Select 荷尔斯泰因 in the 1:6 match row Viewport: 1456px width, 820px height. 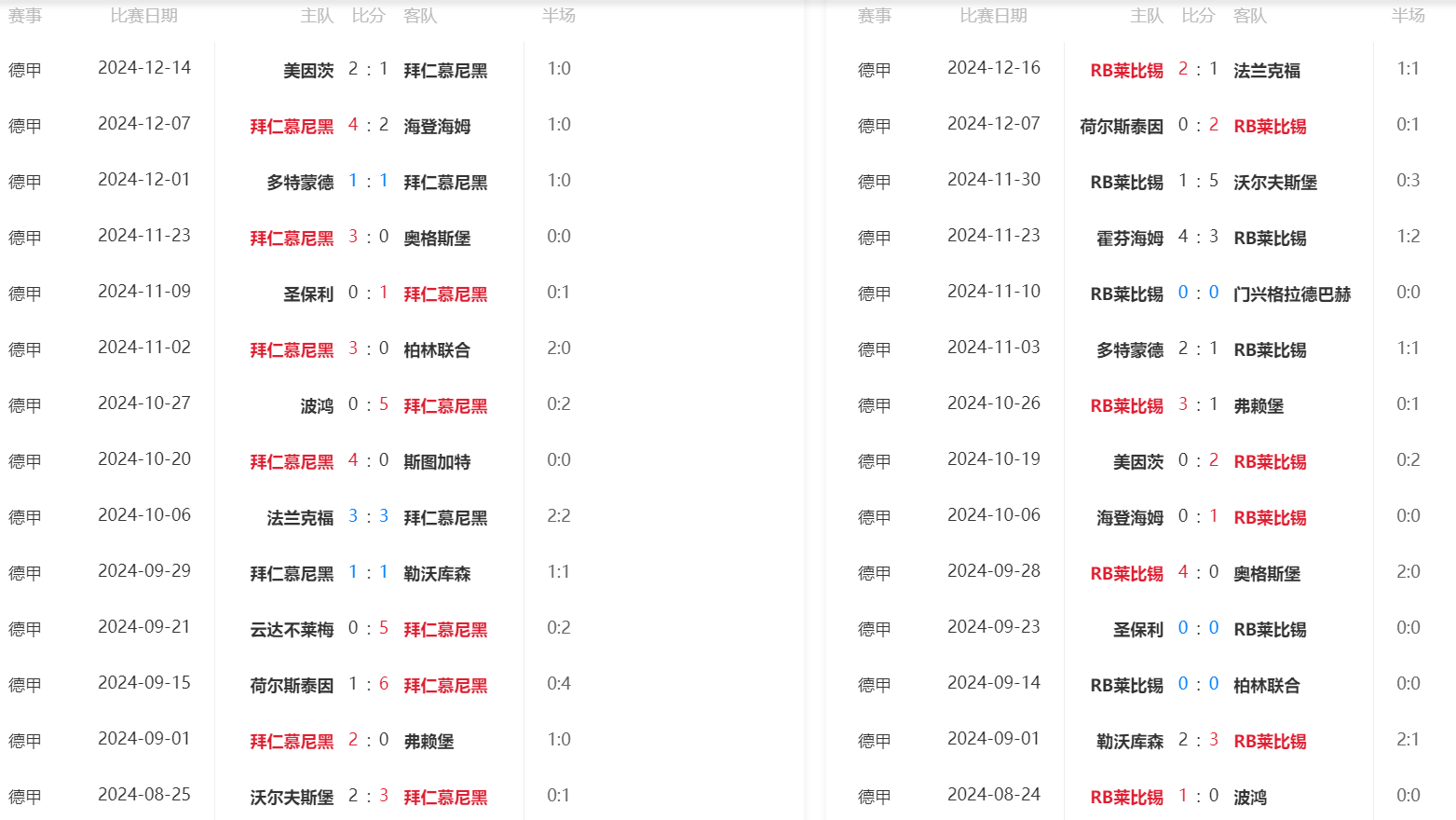292,686
